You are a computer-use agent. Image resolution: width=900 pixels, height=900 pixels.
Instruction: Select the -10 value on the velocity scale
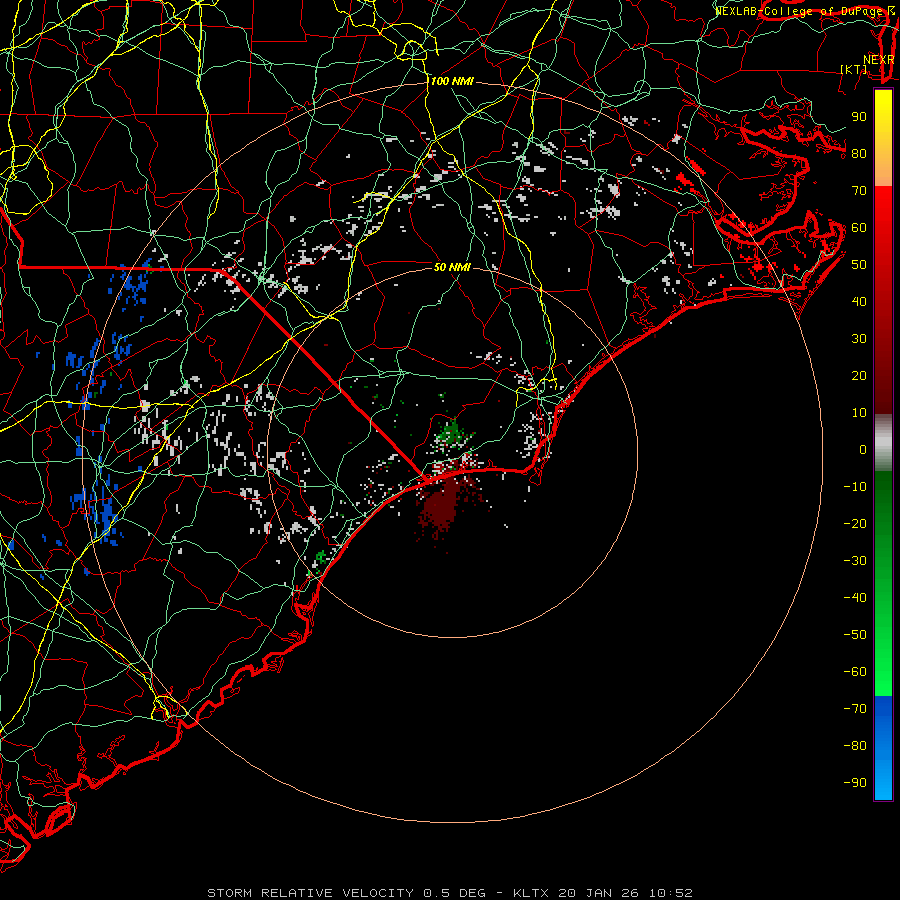[x=855, y=487]
